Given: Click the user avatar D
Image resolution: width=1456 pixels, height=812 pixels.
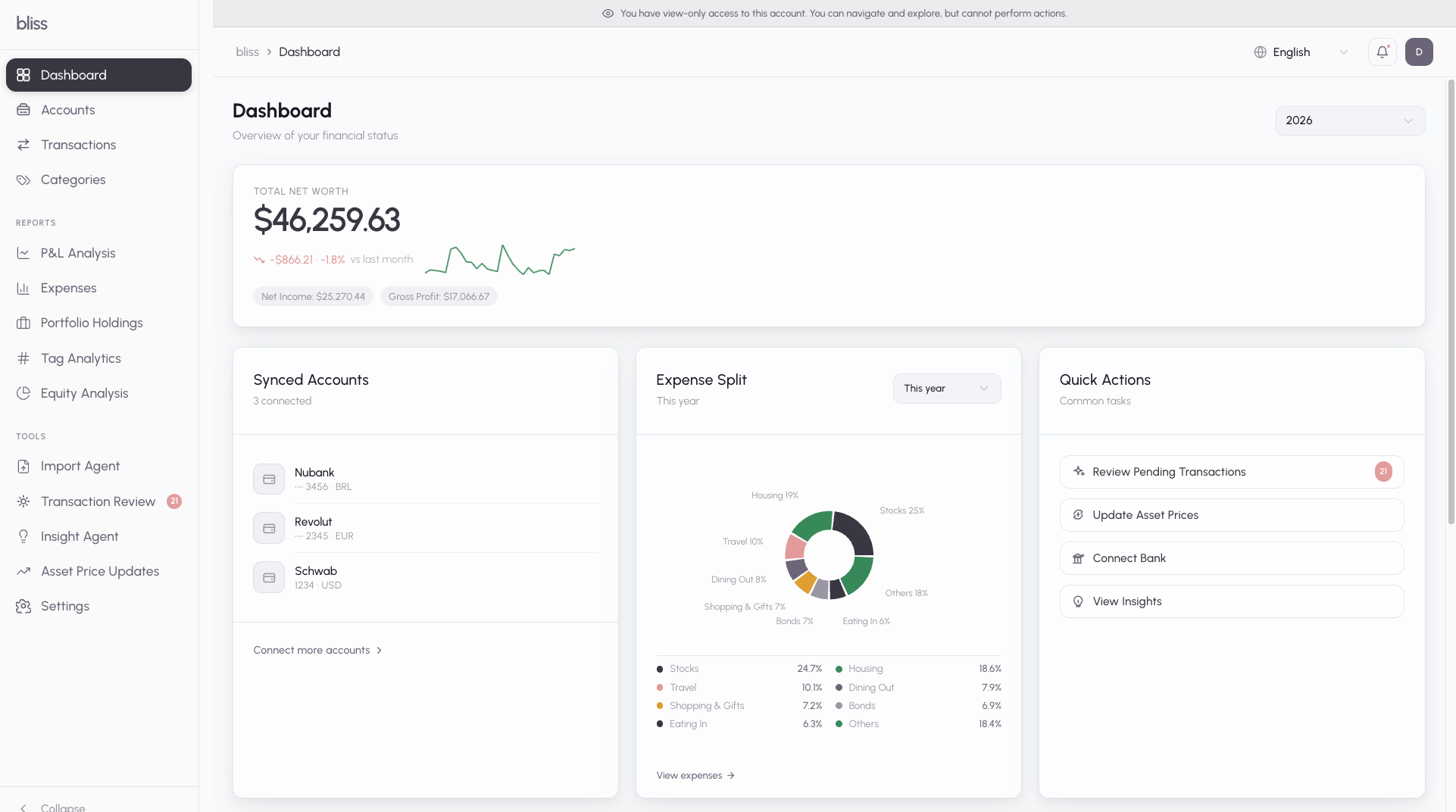Looking at the screenshot, I should [1419, 52].
